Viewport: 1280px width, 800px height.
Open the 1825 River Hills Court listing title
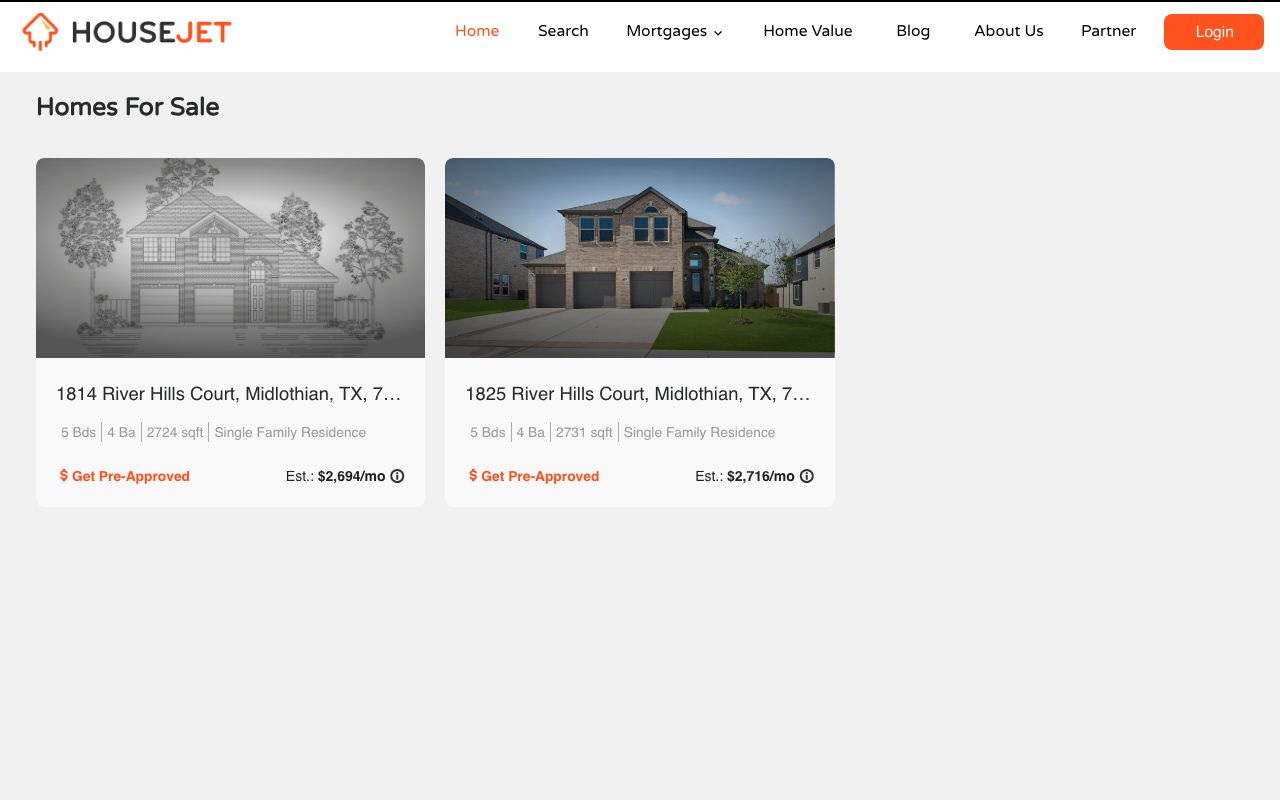click(638, 394)
